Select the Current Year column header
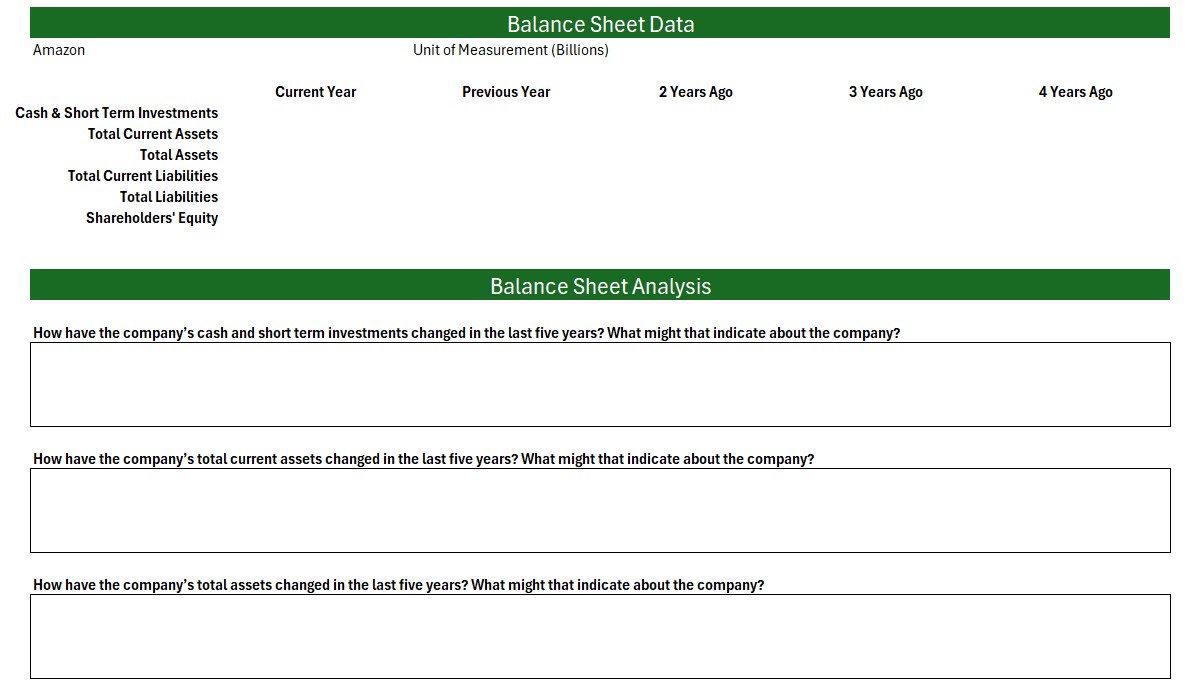 315,91
